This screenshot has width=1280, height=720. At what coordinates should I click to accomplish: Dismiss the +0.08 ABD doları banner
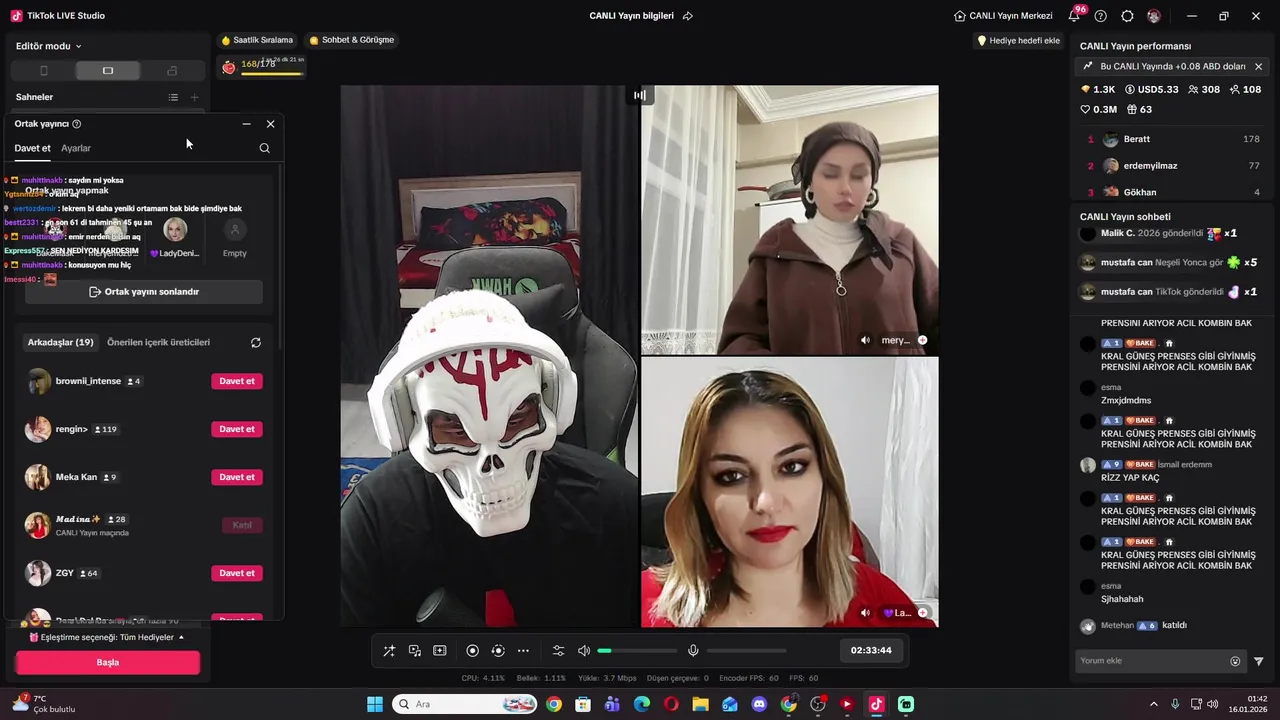[x=1258, y=67]
